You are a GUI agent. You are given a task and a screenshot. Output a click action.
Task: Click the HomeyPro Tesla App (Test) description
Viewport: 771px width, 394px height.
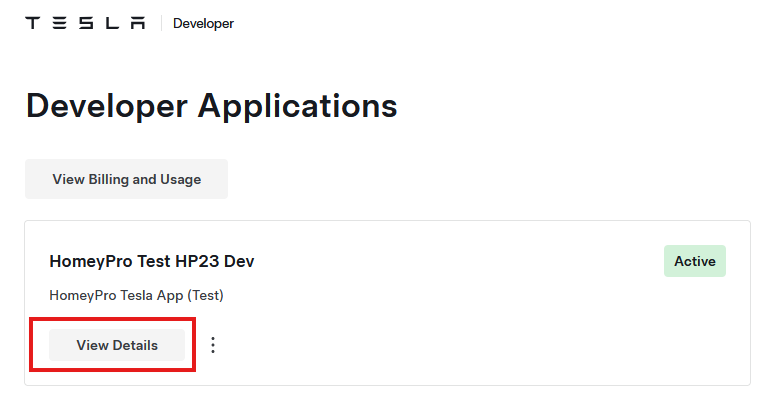[x=136, y=295]
